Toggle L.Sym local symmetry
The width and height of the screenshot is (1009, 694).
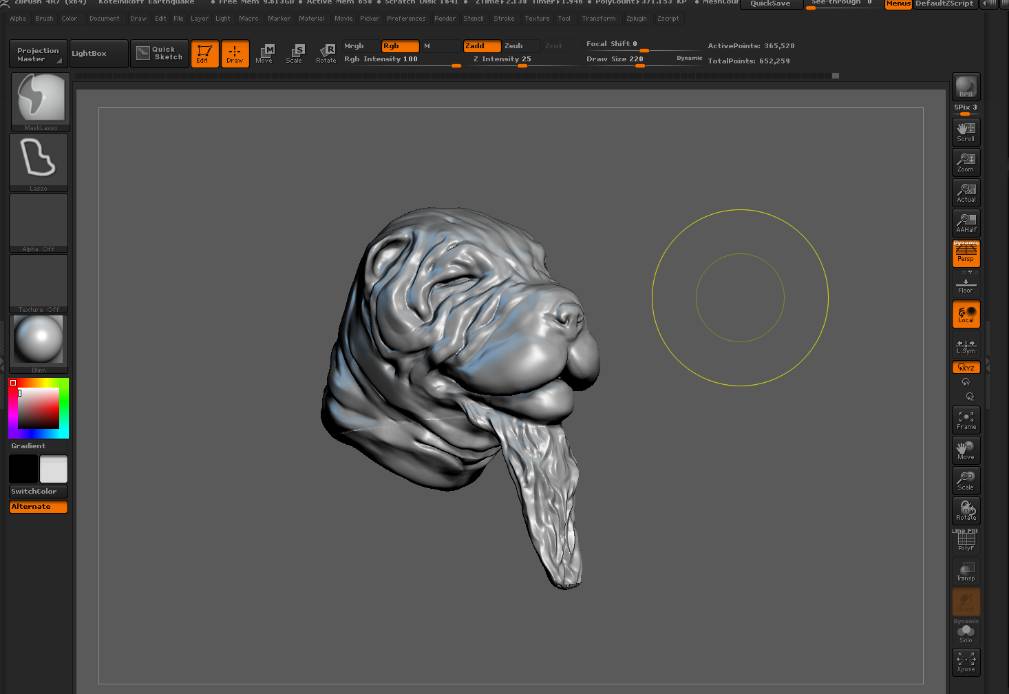click(966, 347)
